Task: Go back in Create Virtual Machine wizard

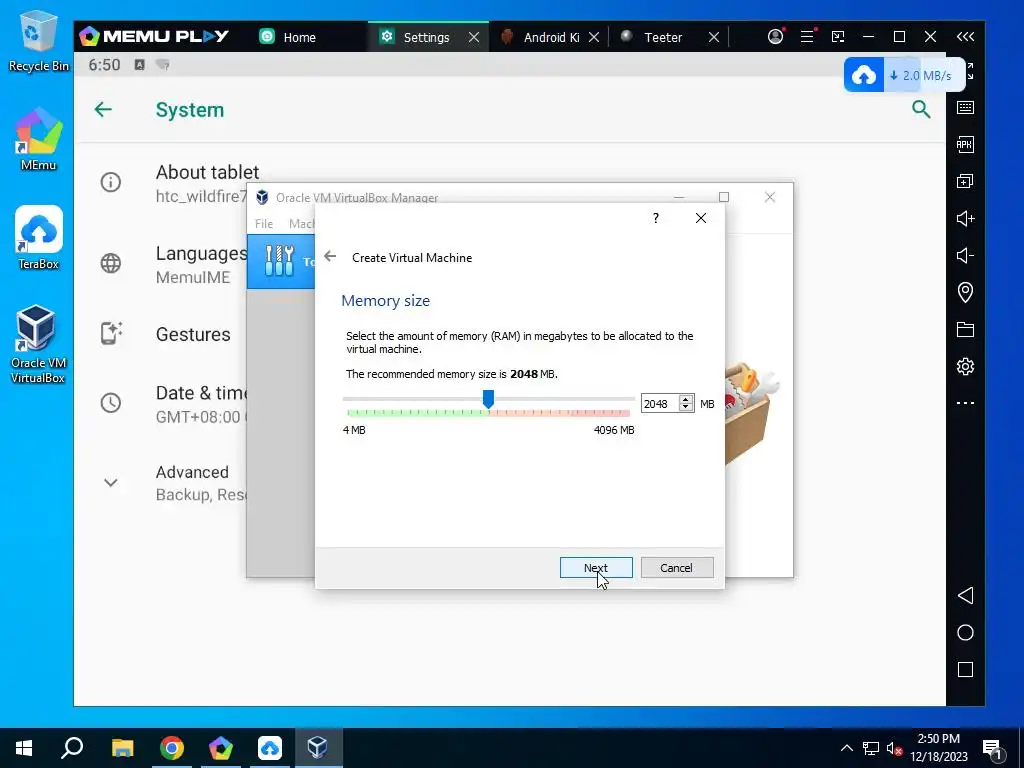Action: tap(330, 257)
